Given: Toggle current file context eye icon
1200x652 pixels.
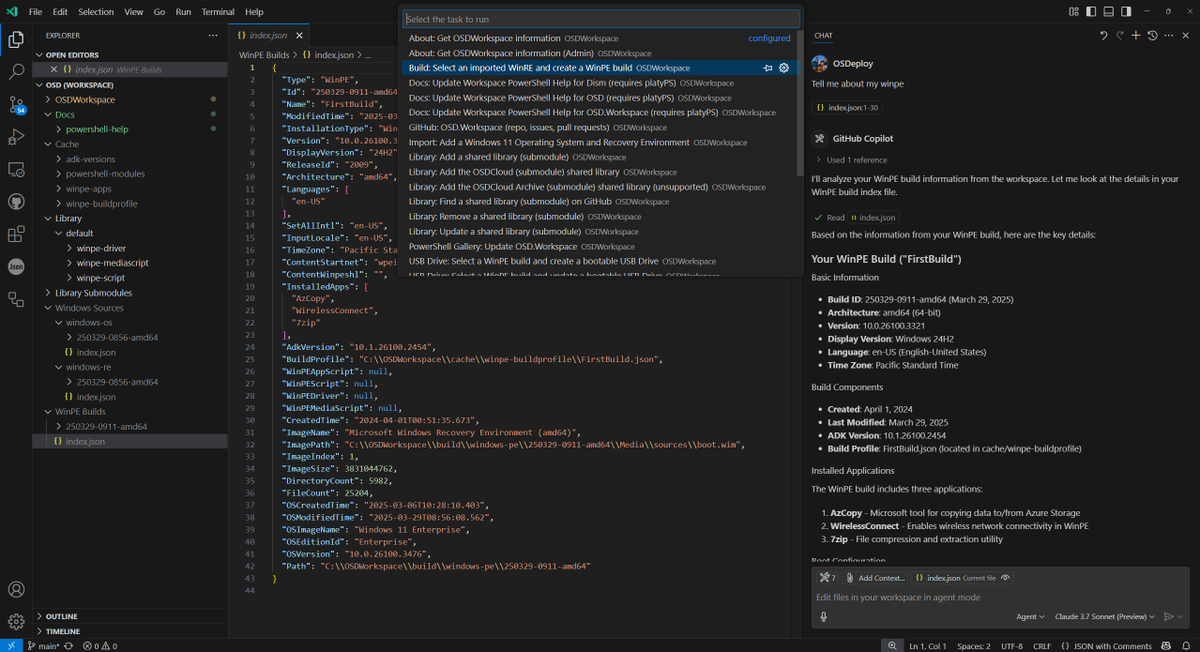Looking at the screenshot, I should pos(1005,578).
